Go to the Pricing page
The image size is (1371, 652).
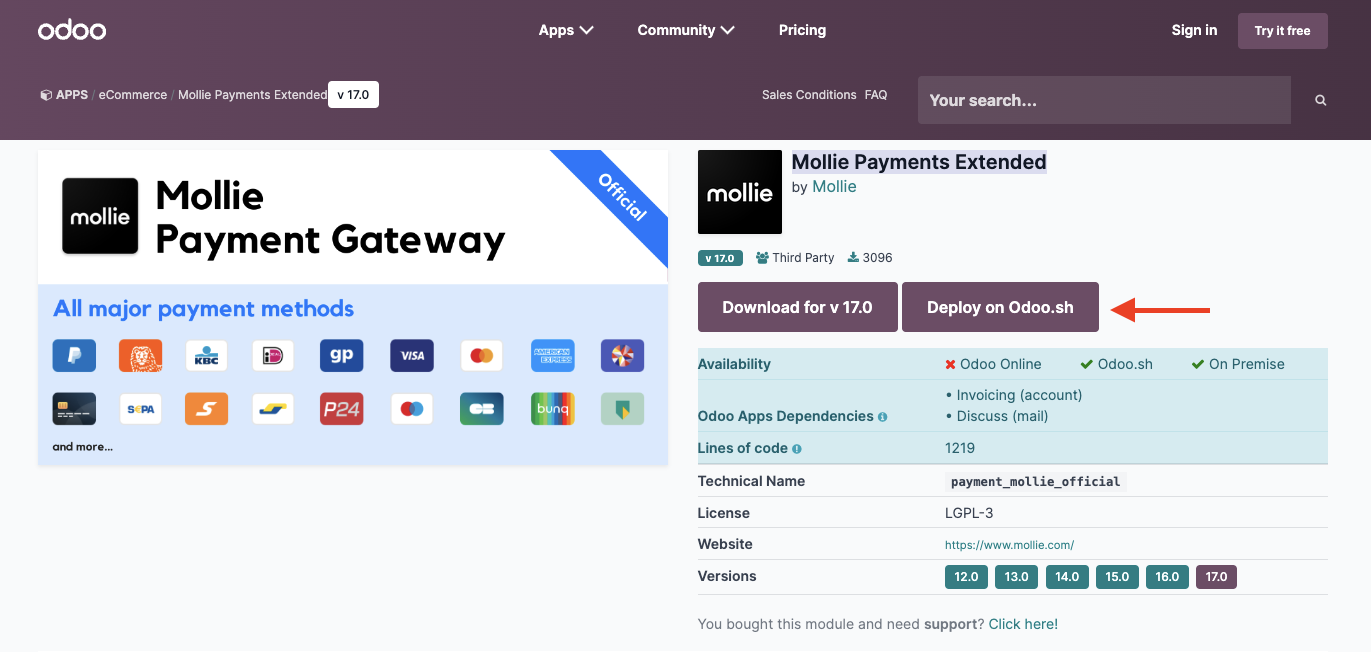(x=802, y=30)
